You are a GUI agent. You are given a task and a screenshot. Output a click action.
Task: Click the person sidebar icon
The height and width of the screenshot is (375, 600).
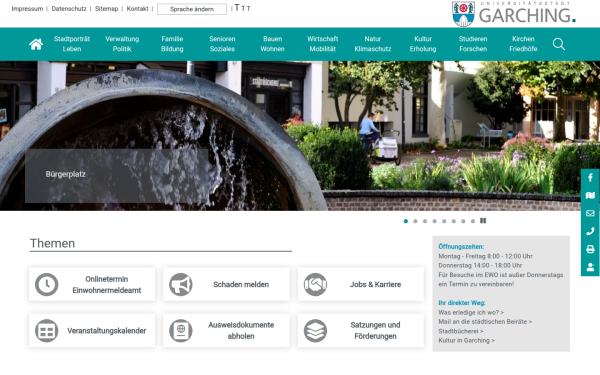(x=590, y=267)
